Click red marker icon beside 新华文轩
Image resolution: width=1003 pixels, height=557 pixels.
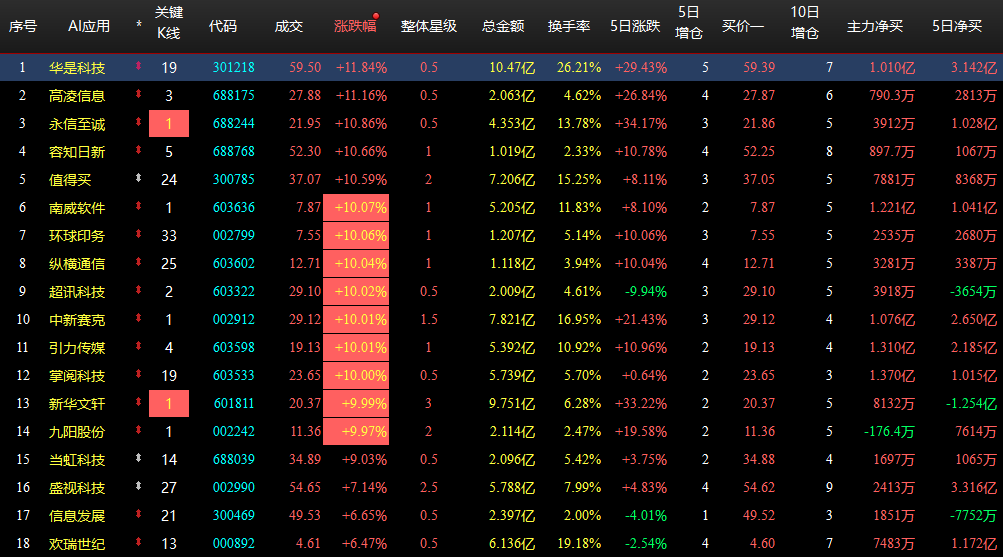pyautogui.click(x=138, y=402)
